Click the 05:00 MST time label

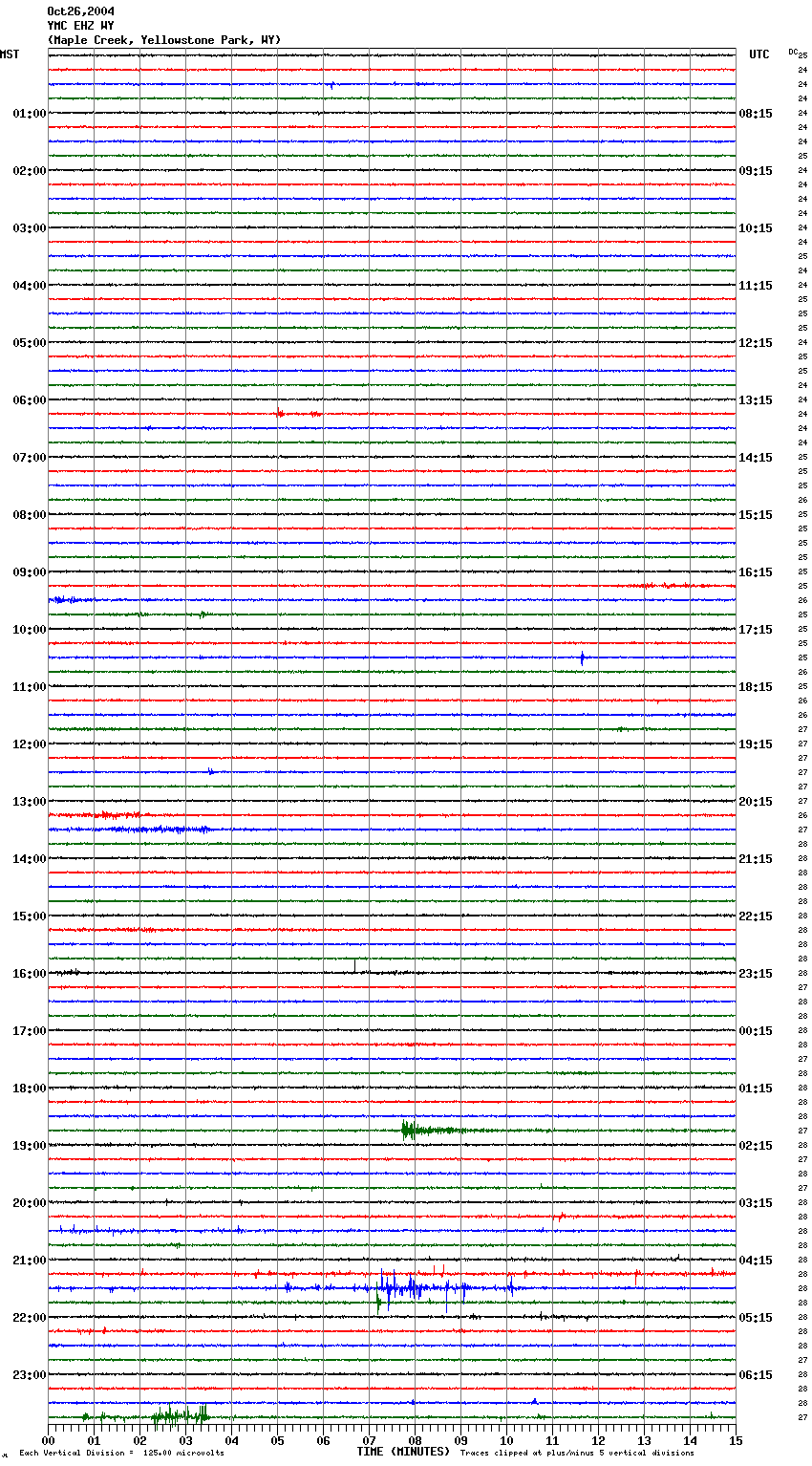(30, 343)
